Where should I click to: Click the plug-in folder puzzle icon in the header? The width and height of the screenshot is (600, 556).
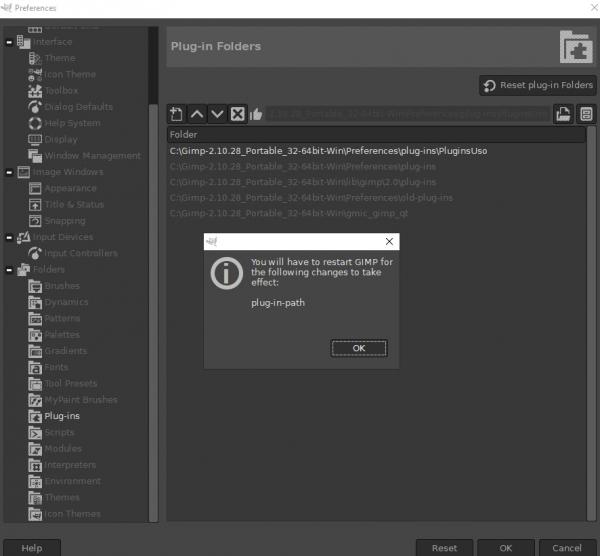[x=576, y=47]
